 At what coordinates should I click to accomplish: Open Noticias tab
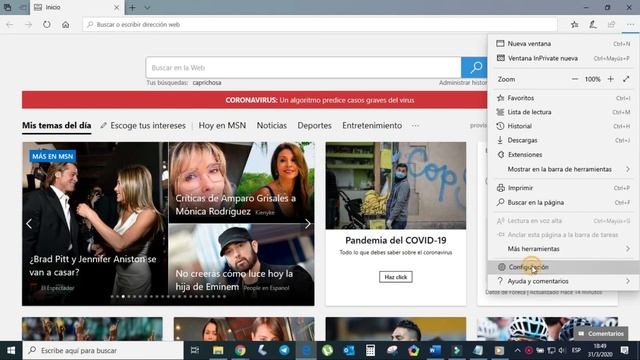271,125
